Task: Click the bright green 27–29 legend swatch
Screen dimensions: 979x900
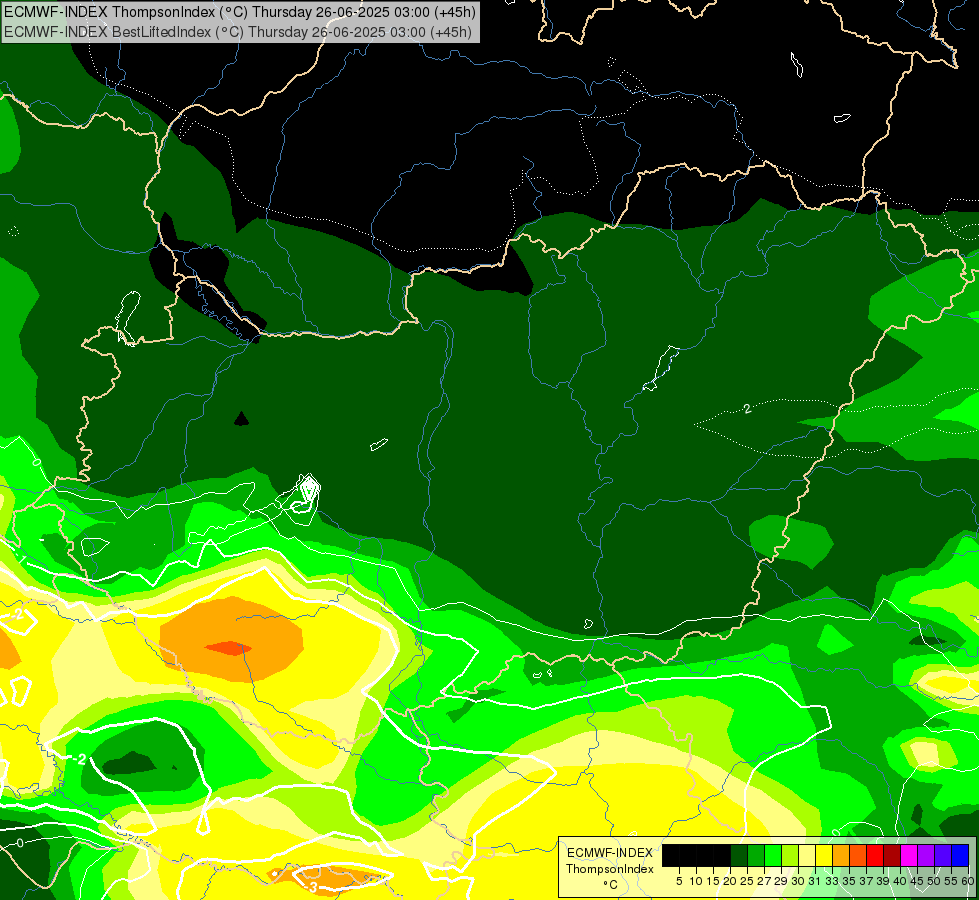Action: coord(773,855)
